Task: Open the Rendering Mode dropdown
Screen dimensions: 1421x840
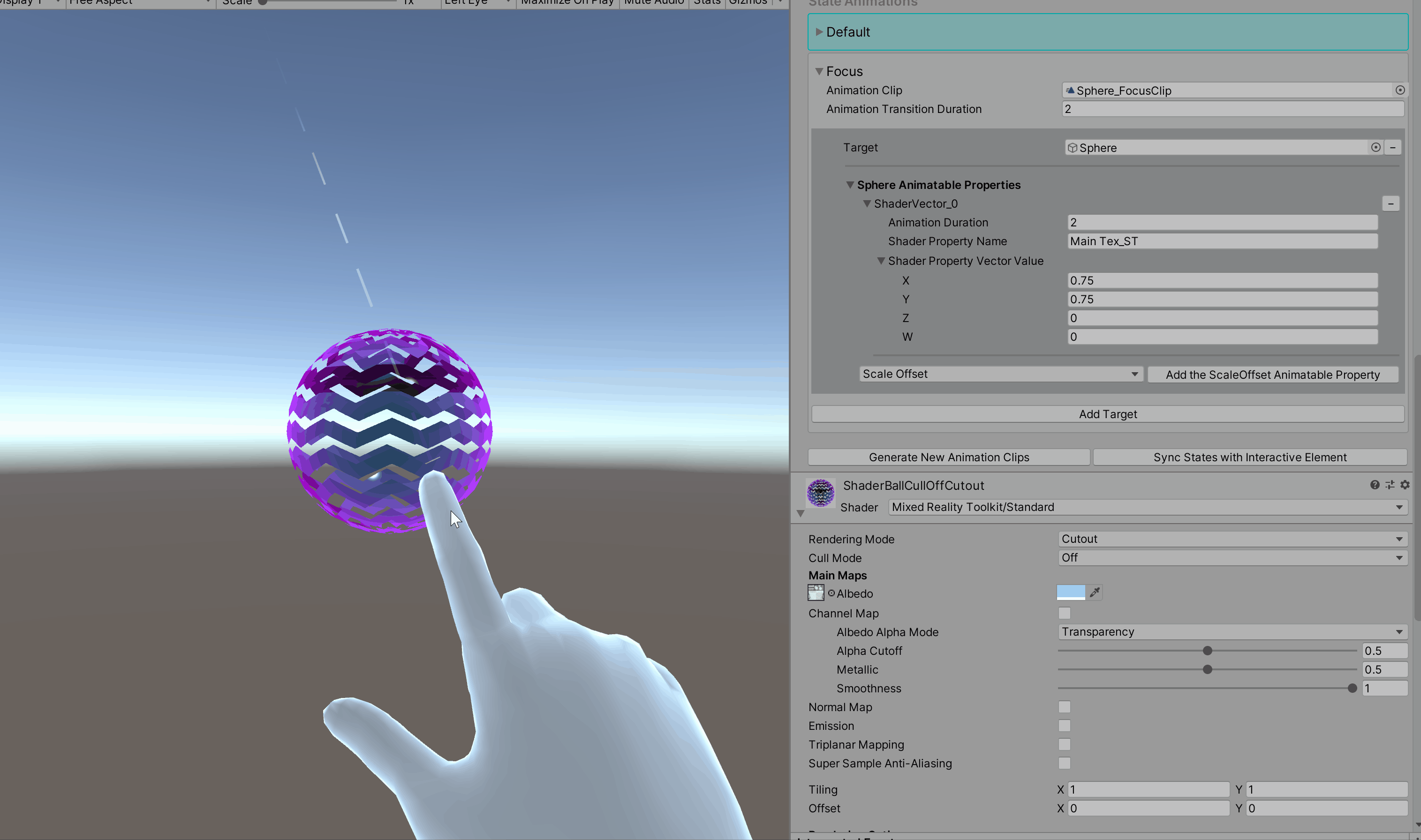Action: tap(1231, 539)
